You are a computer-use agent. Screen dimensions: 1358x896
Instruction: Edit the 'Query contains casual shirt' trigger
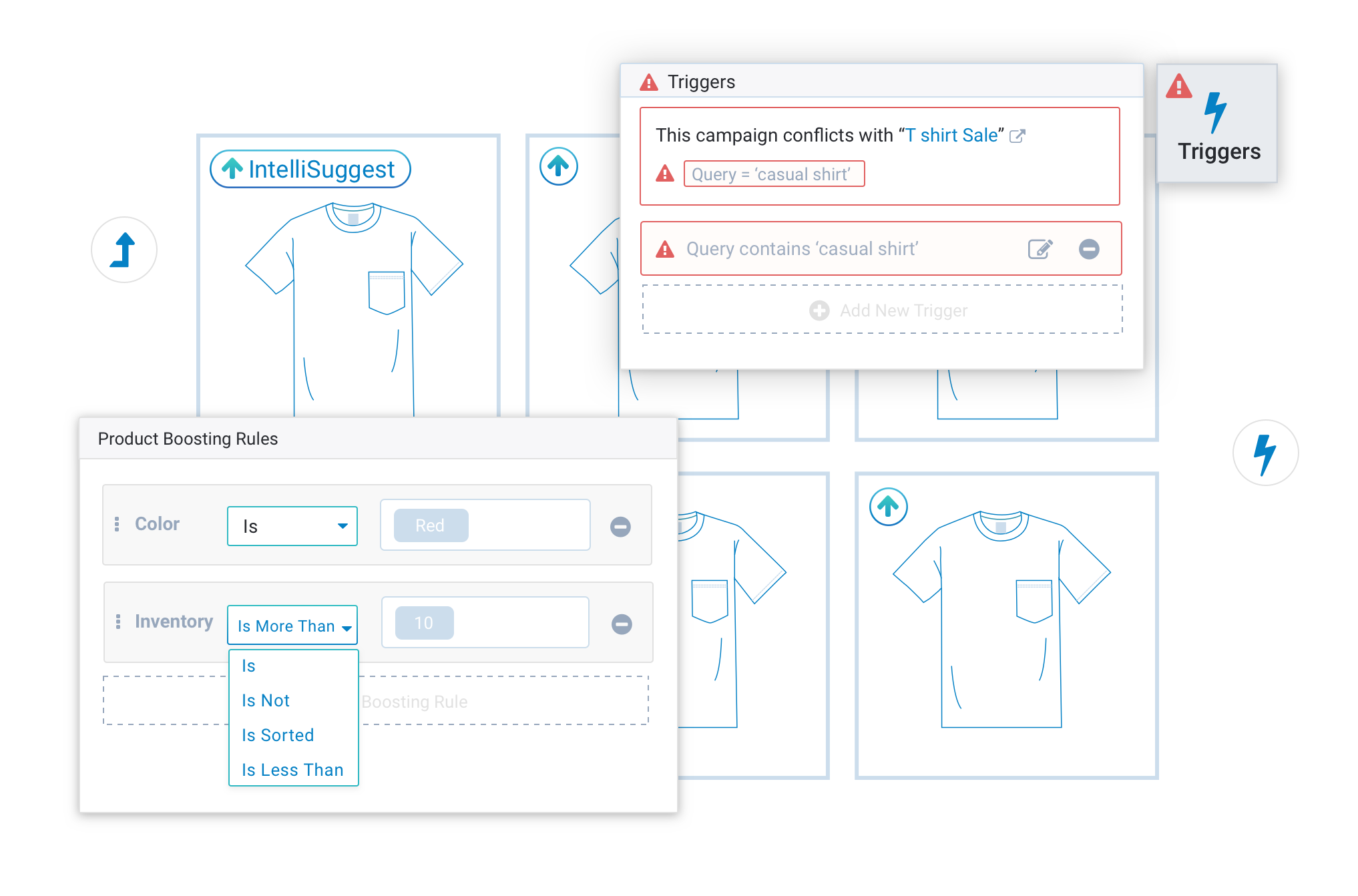coord(1040,249)
